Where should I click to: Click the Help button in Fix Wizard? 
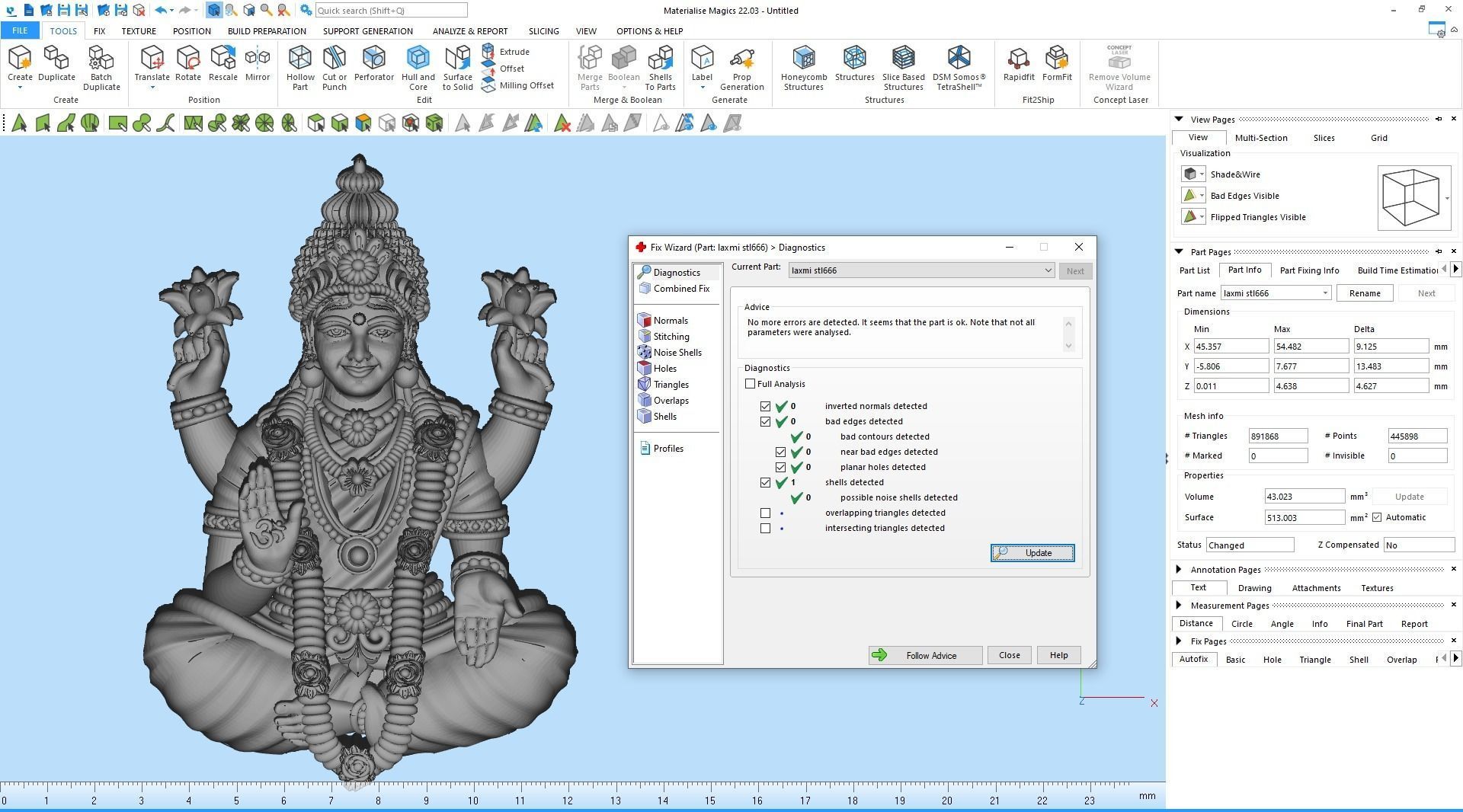[x=1058, y=655]
